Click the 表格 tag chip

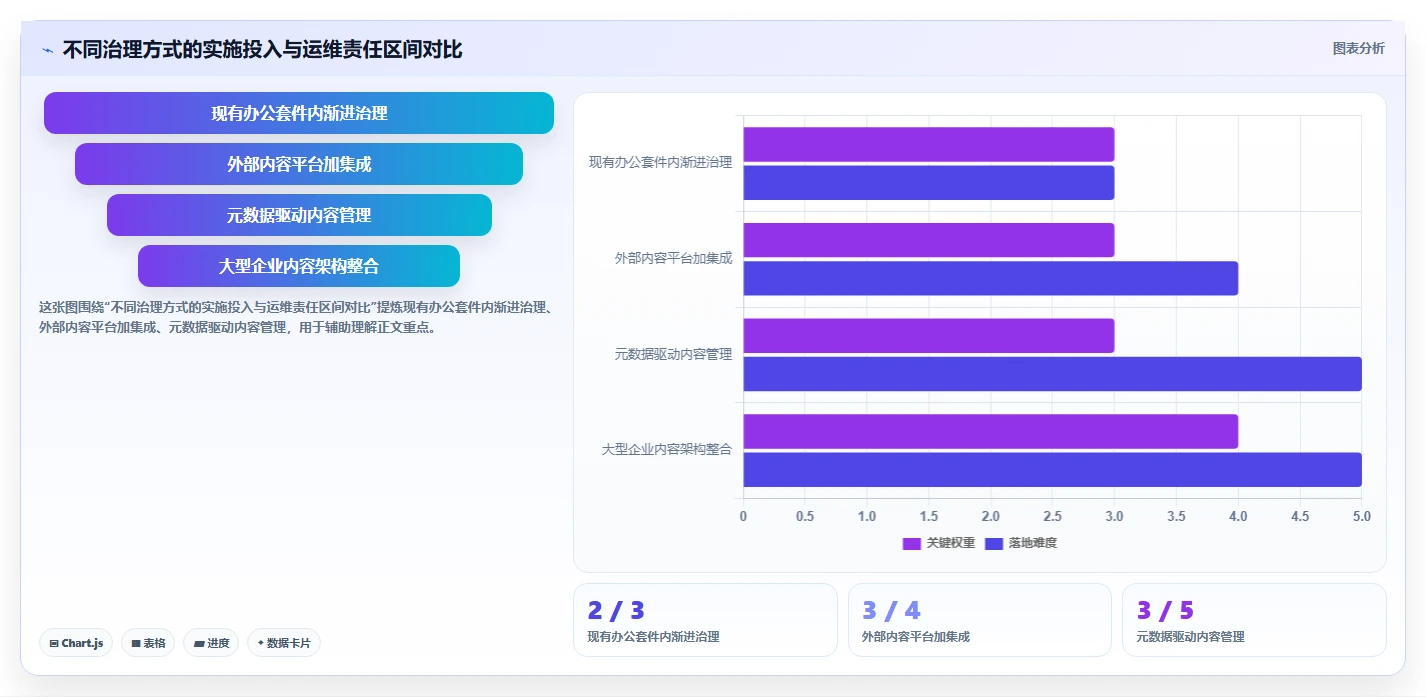point(148,643)
